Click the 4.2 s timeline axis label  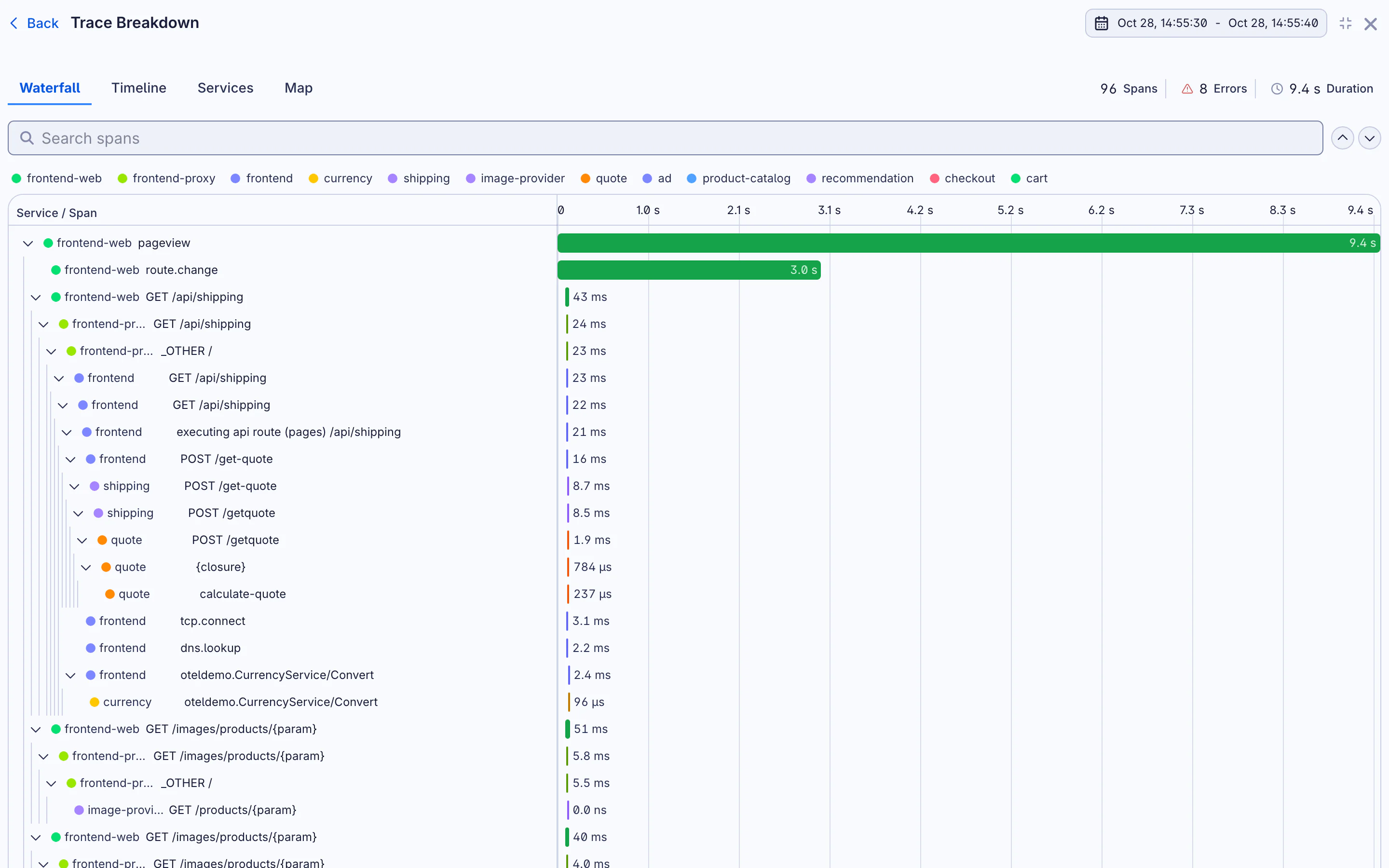pos(920,210)
